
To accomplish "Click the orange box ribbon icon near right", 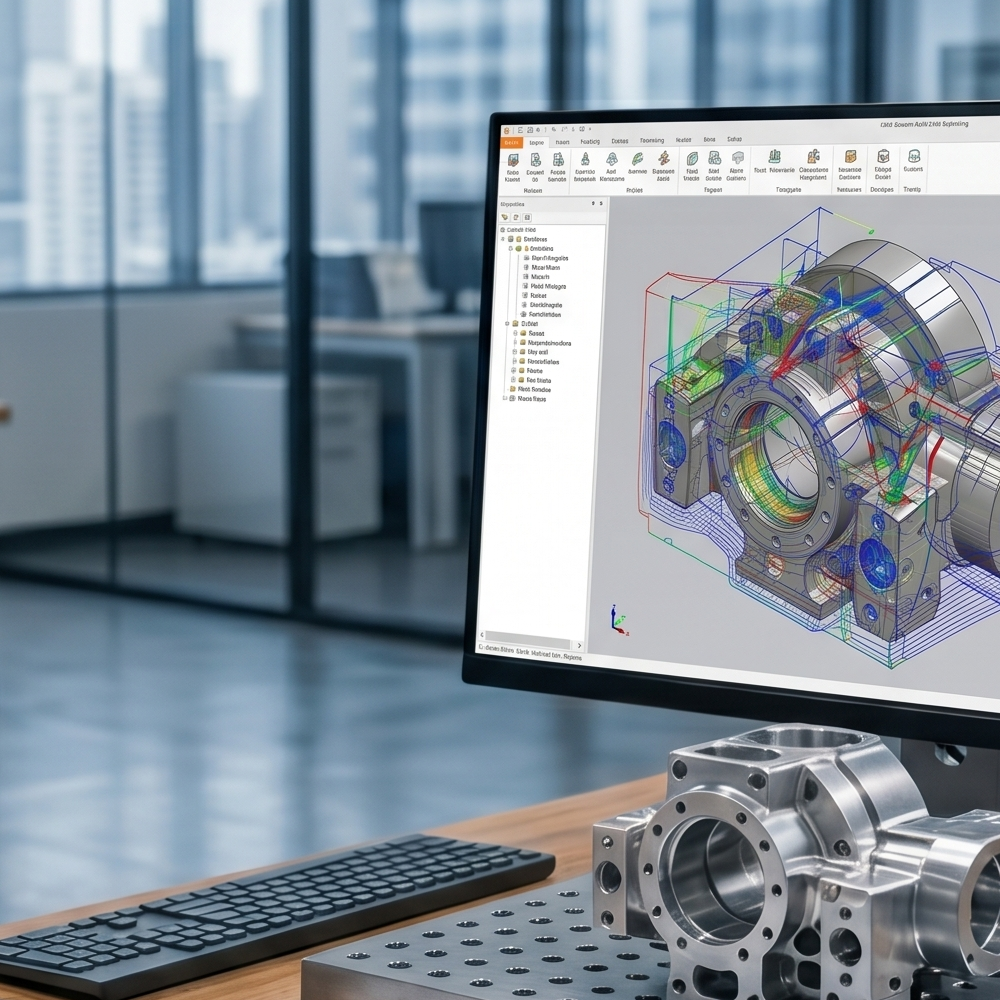I will (850, 156).
